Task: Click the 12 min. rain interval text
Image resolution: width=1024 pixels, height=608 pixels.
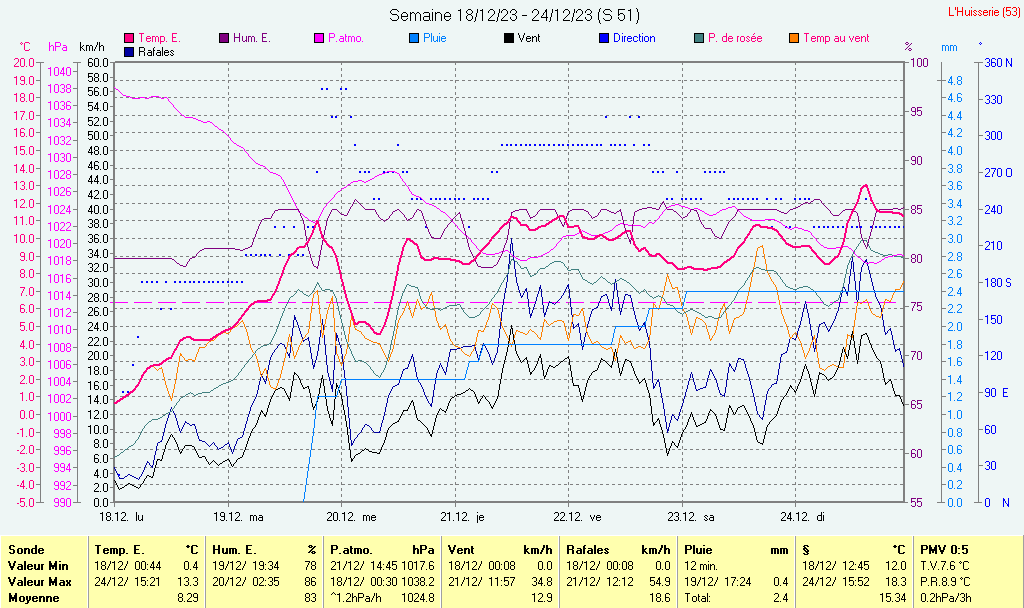Action: tap(701, 566)
